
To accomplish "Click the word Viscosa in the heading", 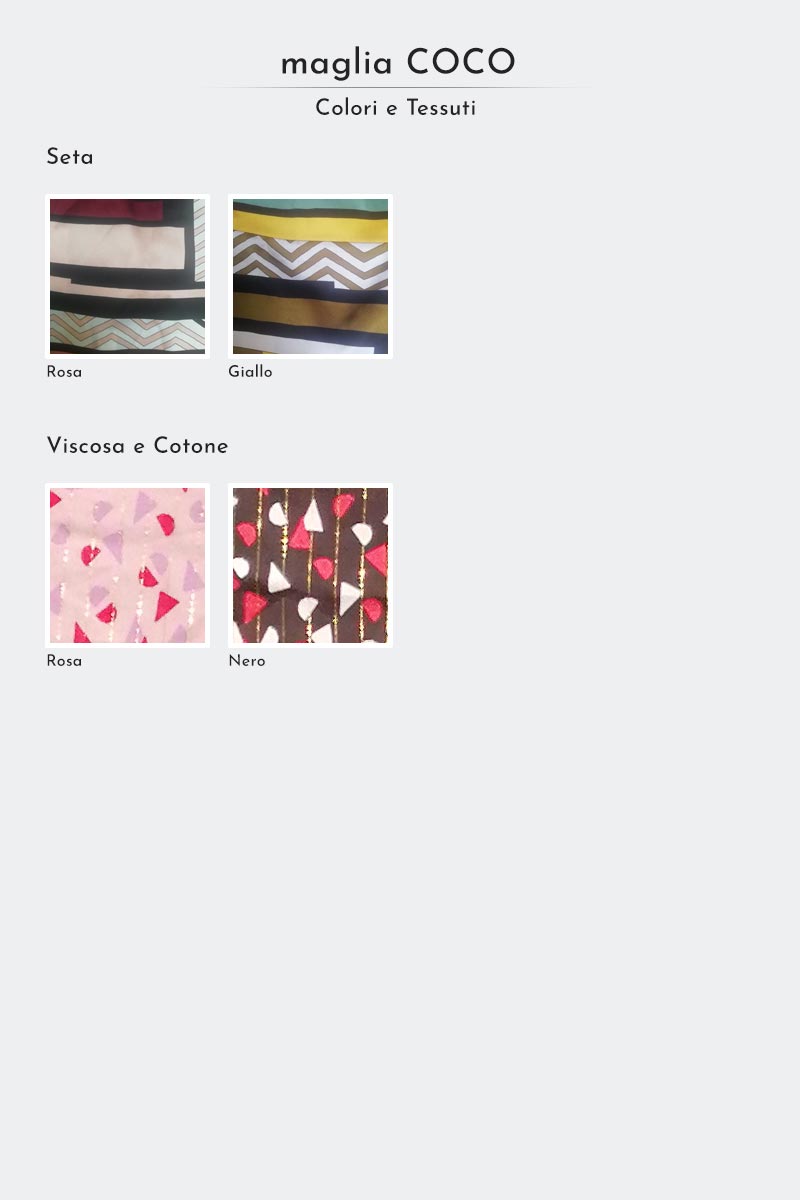I will (86, 446).
